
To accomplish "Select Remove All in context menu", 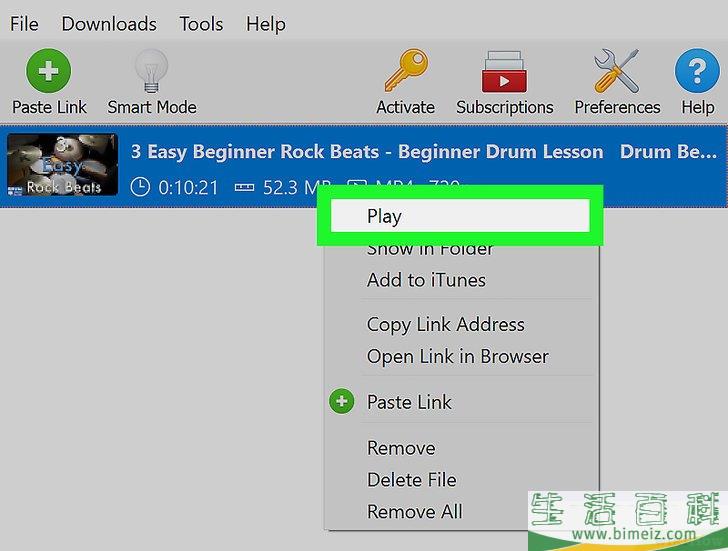I will coord(414,512).
